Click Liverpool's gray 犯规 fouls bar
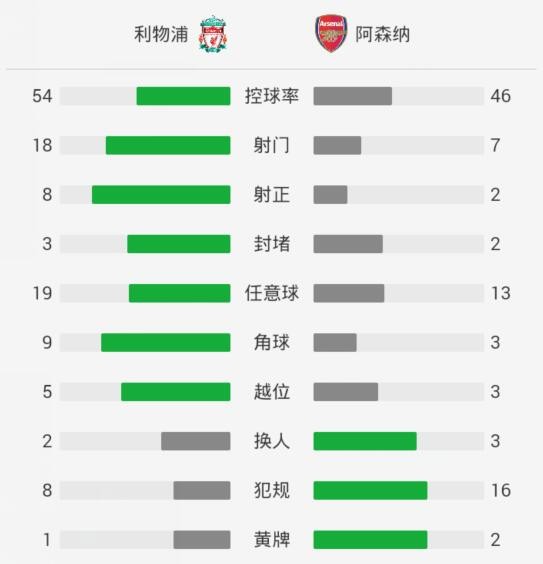Screen dimensions: 543x564 pos(202,490)
